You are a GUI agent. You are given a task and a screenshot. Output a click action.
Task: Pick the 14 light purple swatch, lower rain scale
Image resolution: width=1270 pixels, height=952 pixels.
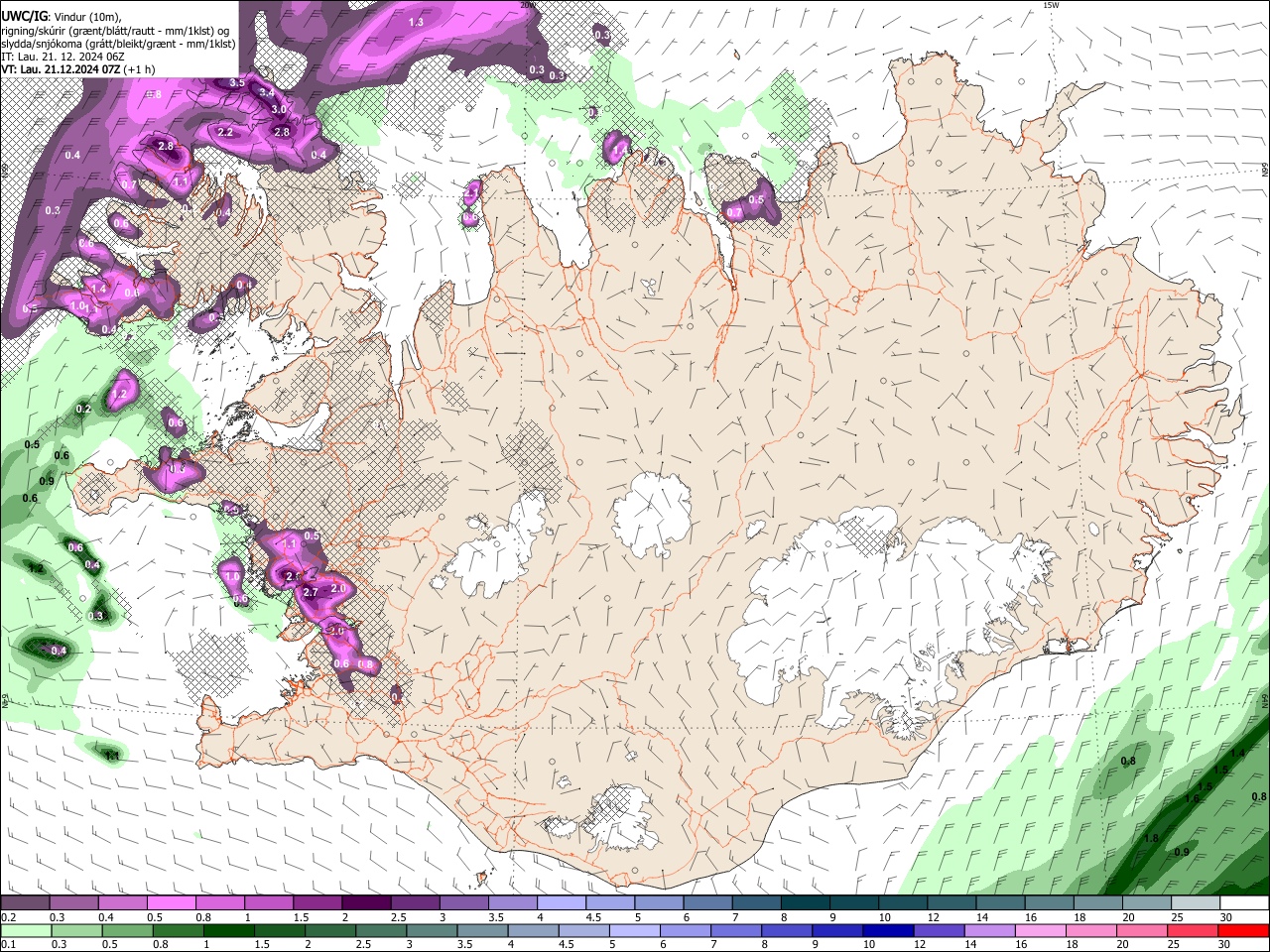click(x=992, y=931)
